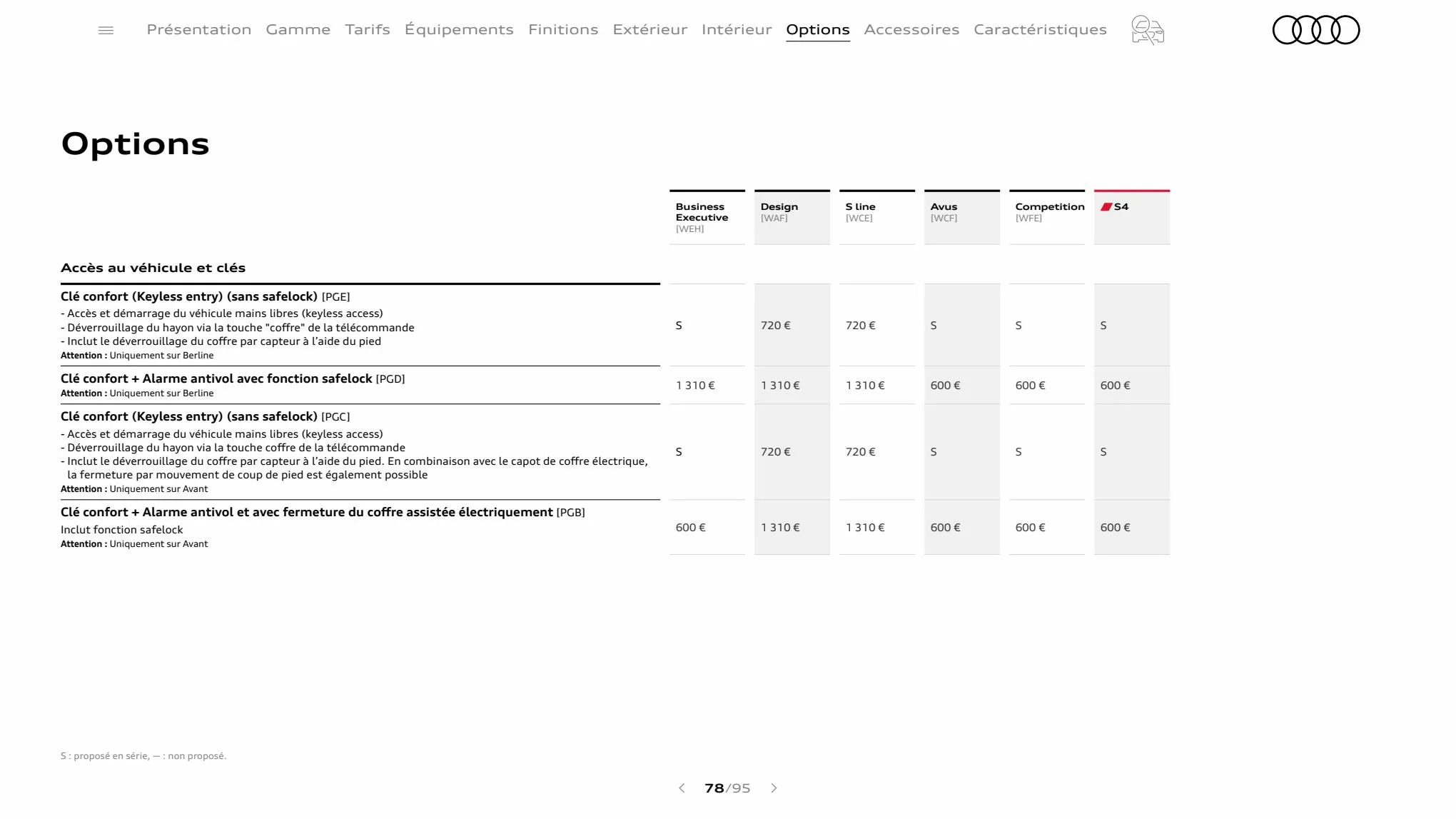
Task: Click 1 310 € under S line for PGB
Action: [x=865, y=528]
